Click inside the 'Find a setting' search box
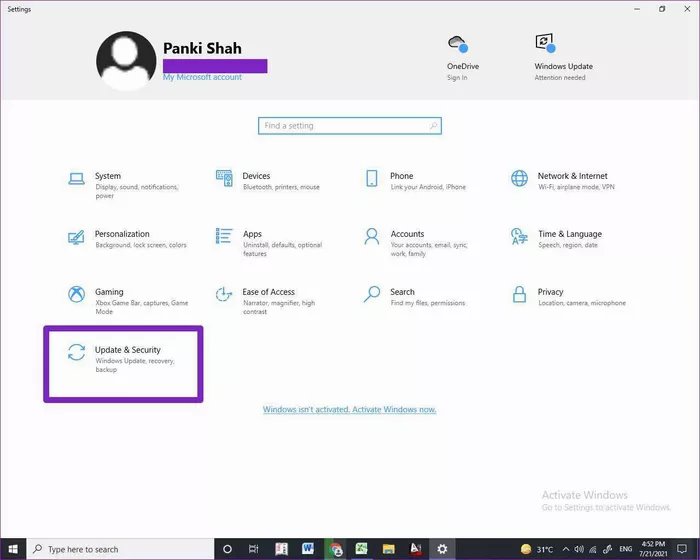700x560 pixels. 350,125
